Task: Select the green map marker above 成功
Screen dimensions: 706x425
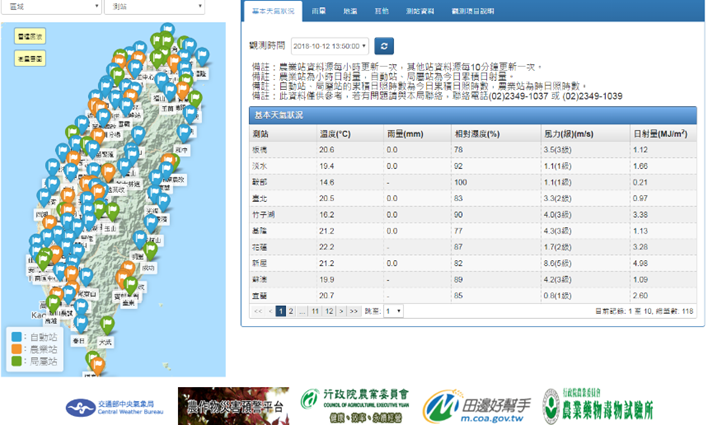Action: [150, 251]
